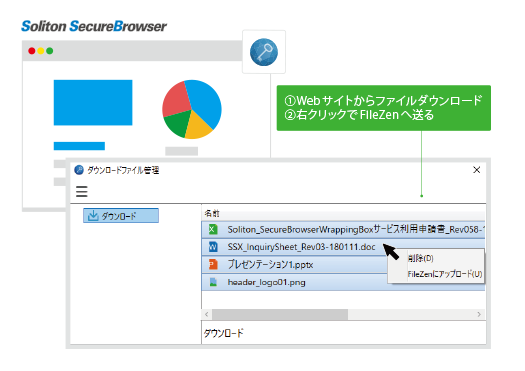Viewport: 525px width, 371px height.
Task: Click the pie chart in browser mockup
Action: pos(192,109)
